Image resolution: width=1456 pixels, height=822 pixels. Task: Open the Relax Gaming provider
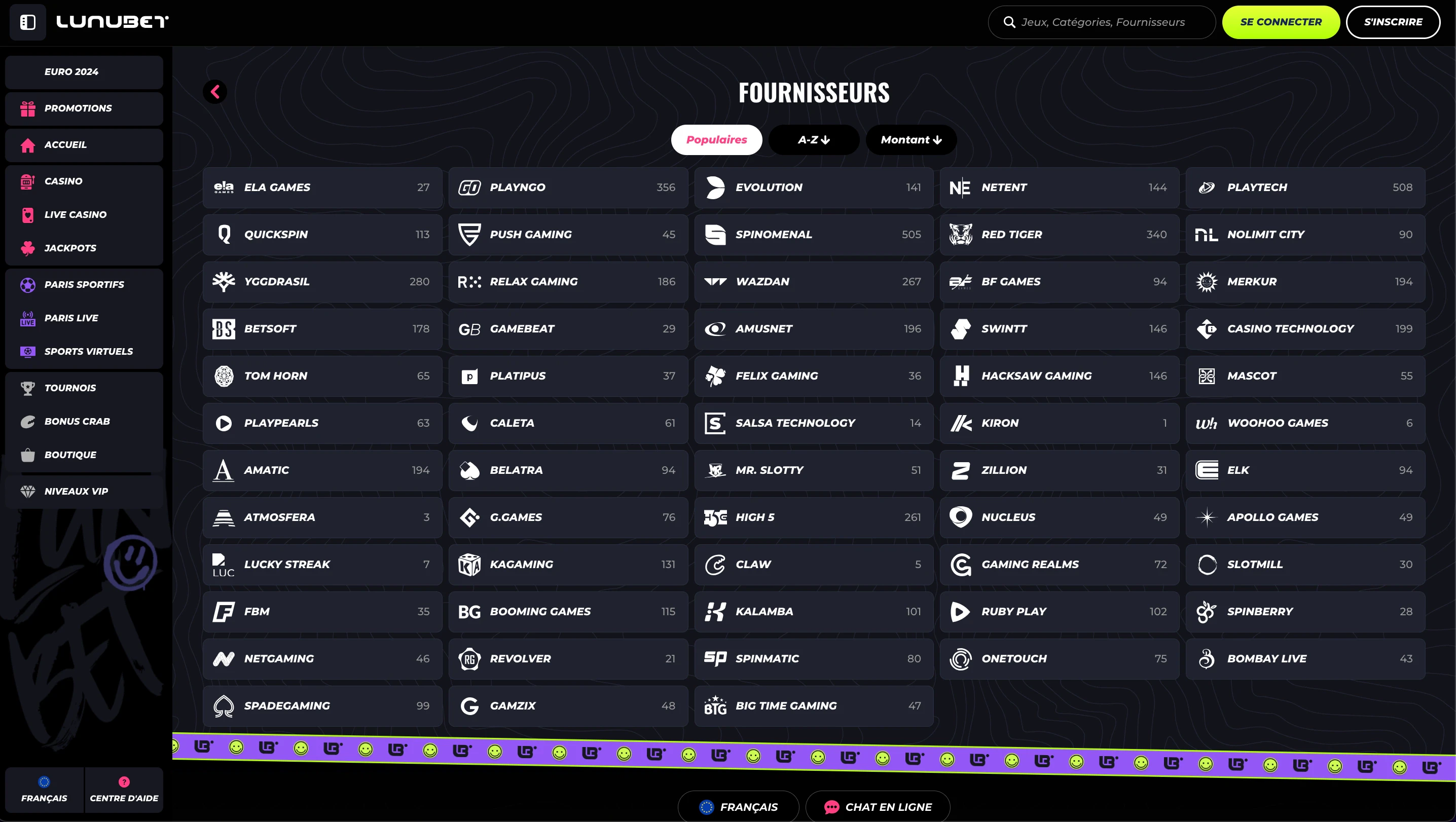(x=568, y=281)
